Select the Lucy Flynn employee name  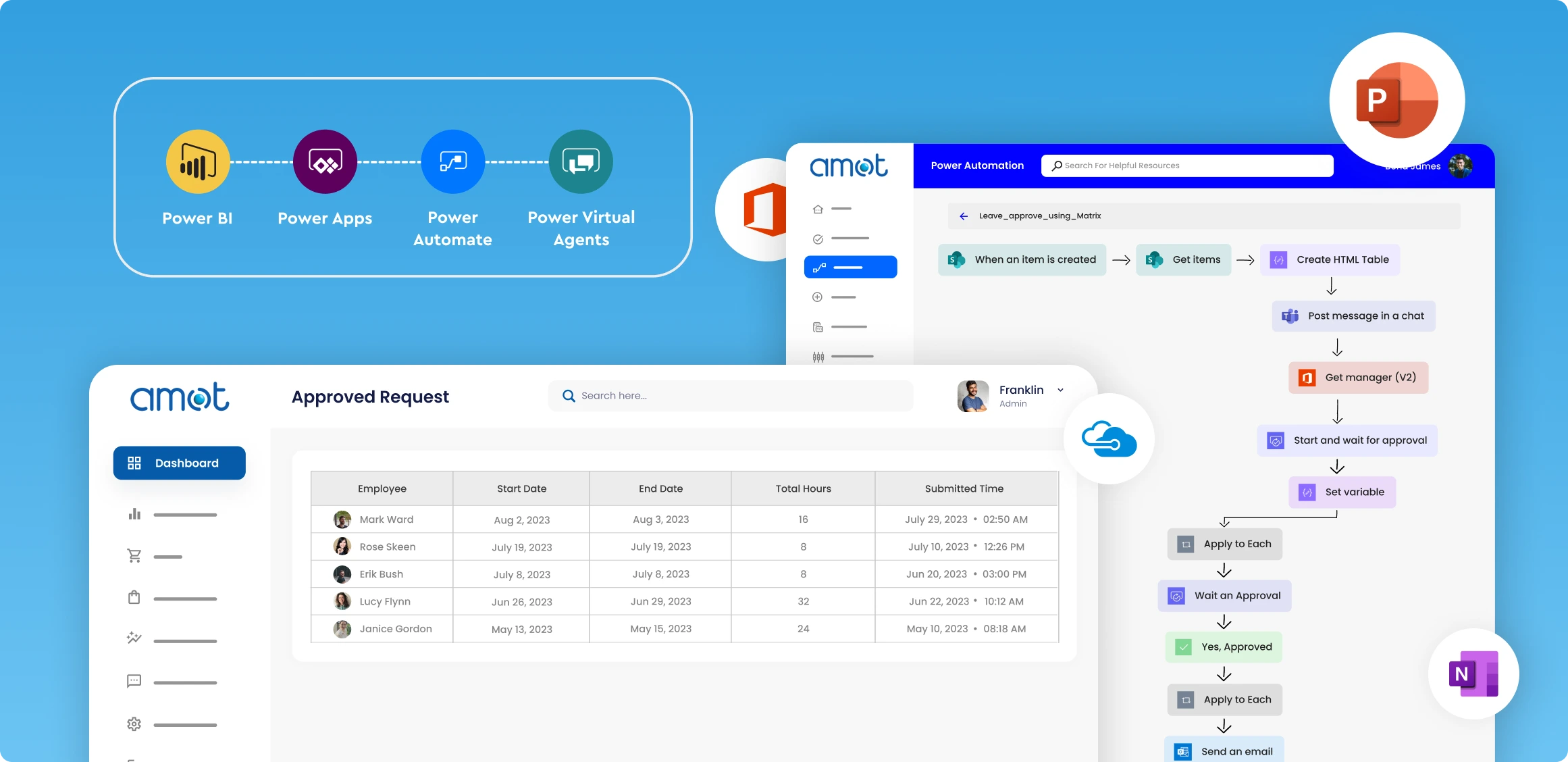[x=385, y=602]
